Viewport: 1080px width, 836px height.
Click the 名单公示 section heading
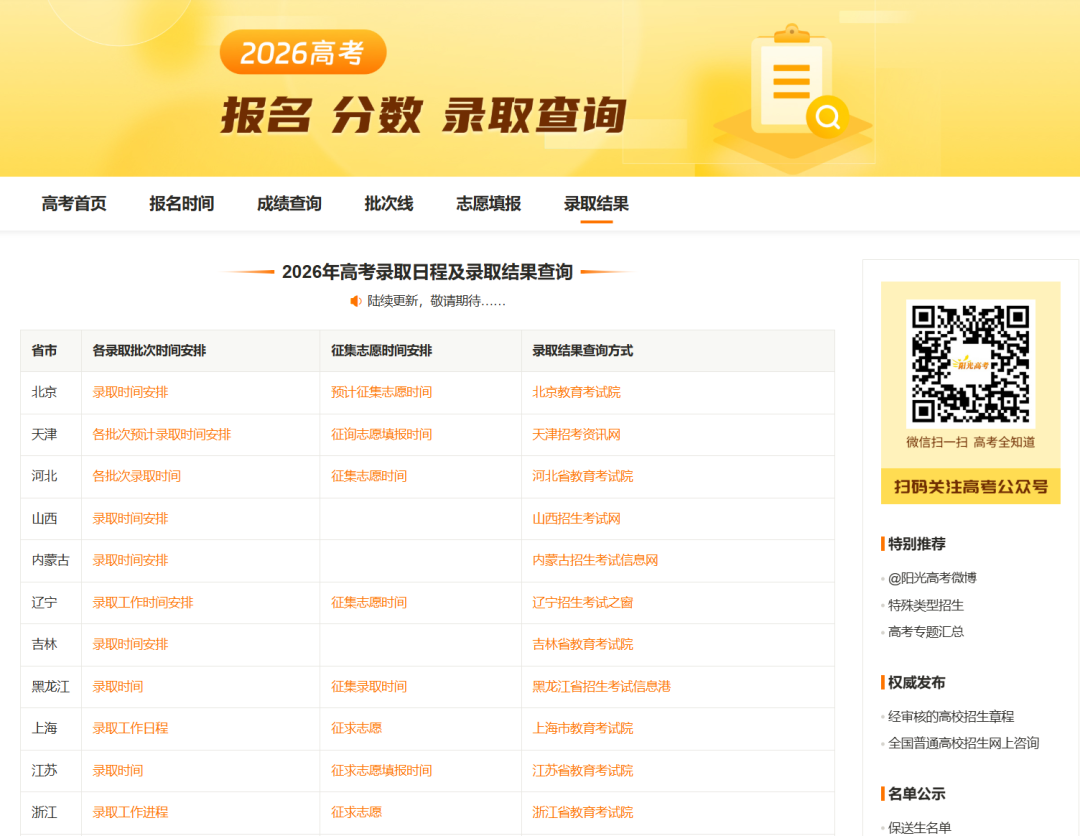tap(916, 794)
